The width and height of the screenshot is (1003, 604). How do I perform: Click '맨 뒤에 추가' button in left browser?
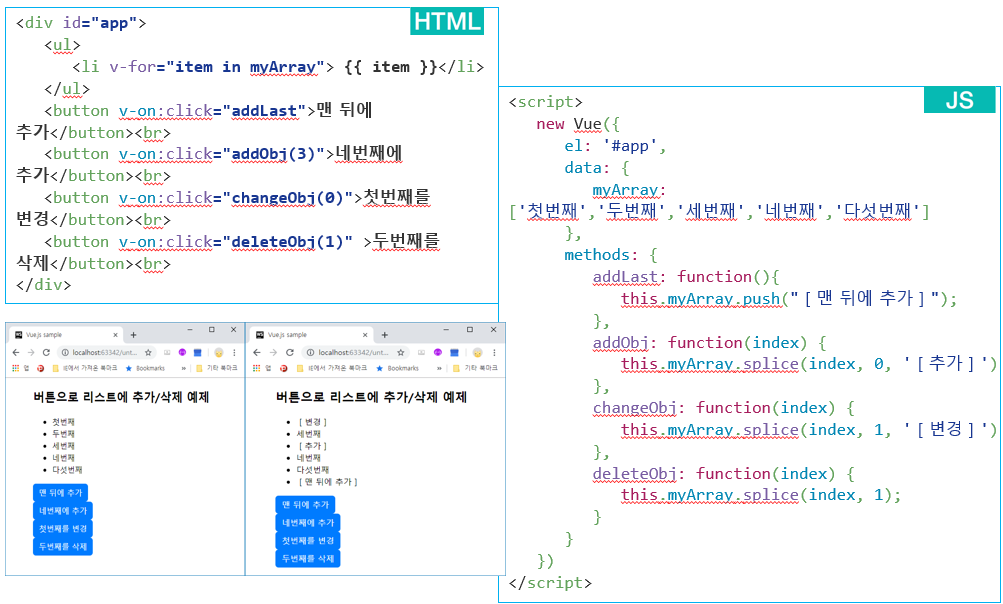[60, 493]
